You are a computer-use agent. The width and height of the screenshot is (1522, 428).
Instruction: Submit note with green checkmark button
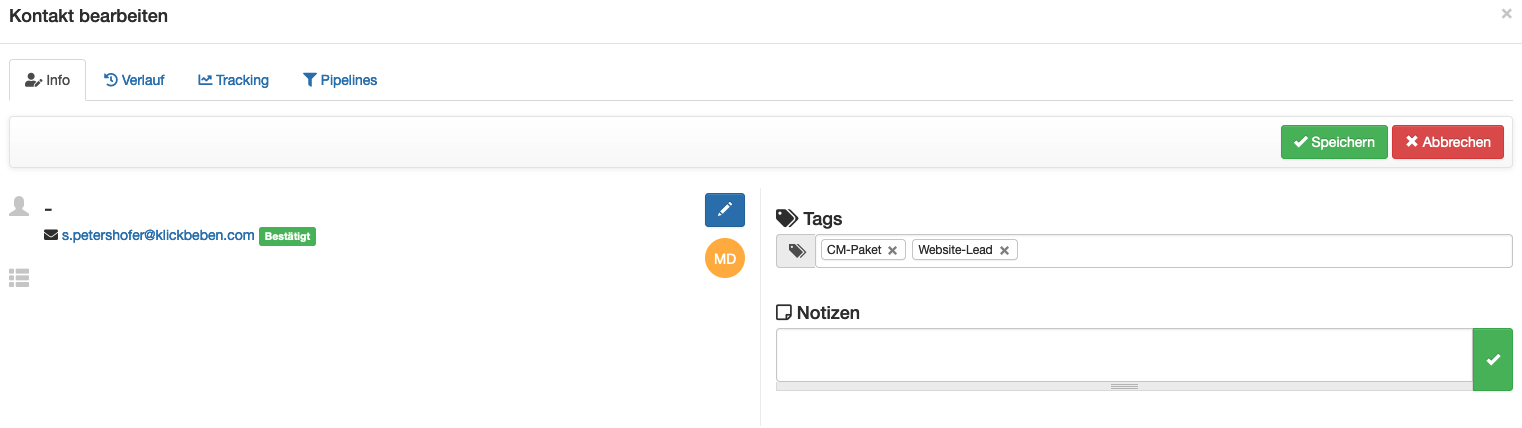(1493, 359)
